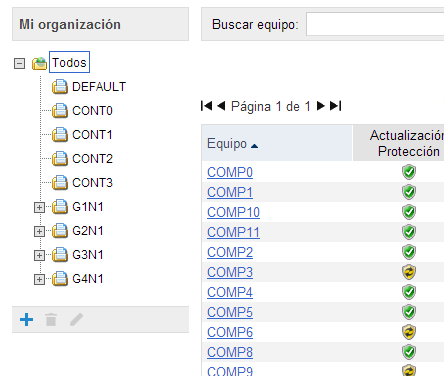Click the delete group trash icon

(51, 319)
